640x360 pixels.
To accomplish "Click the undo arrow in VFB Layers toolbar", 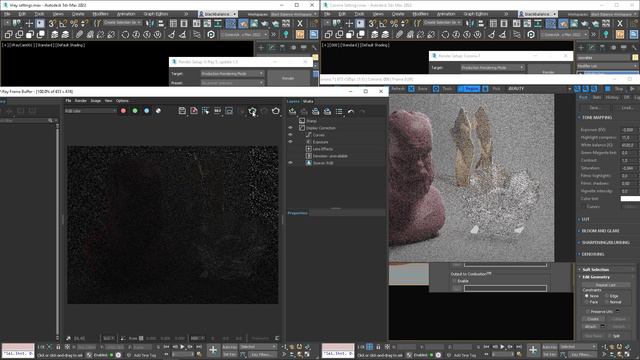I will 351,111.
